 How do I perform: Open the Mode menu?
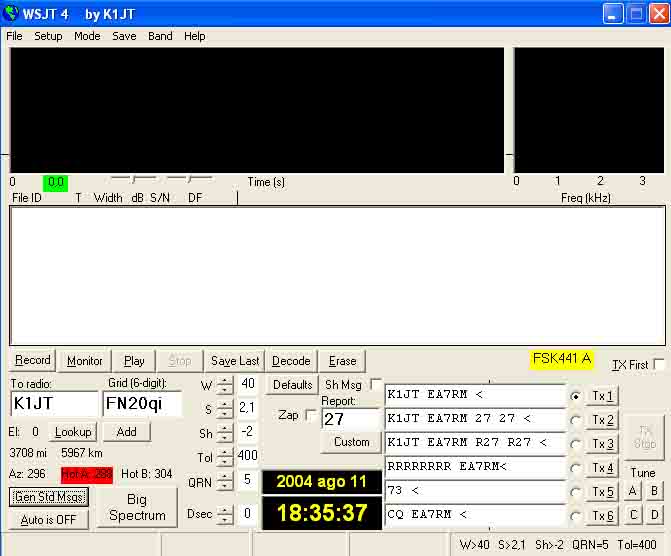[87, 36]
